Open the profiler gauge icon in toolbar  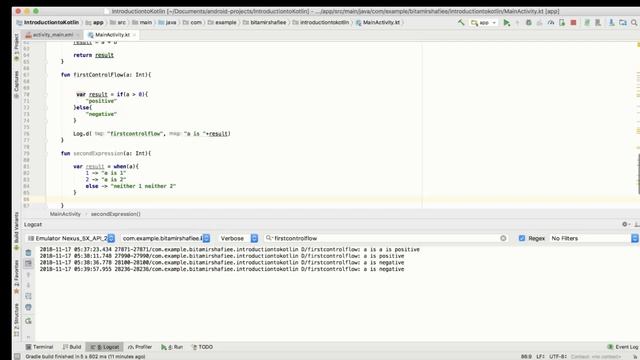coord(551,23)
